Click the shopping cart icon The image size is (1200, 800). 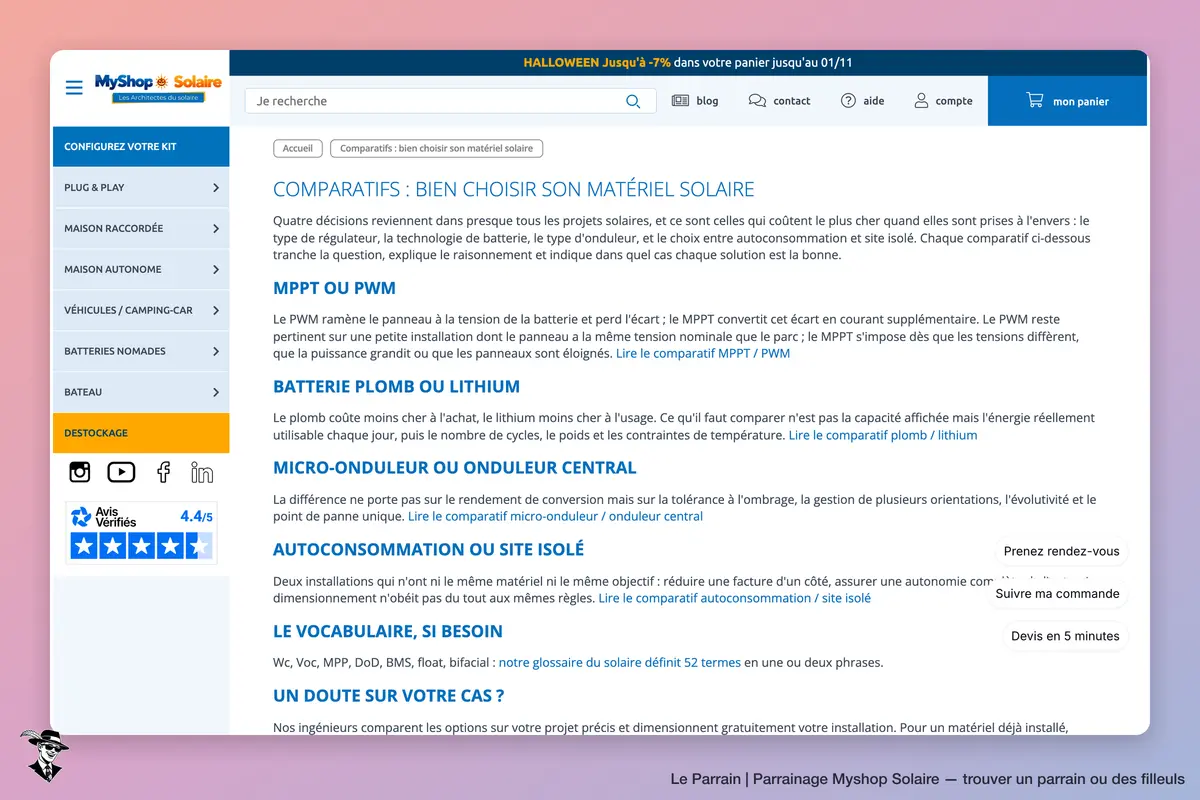(1035, 100)
